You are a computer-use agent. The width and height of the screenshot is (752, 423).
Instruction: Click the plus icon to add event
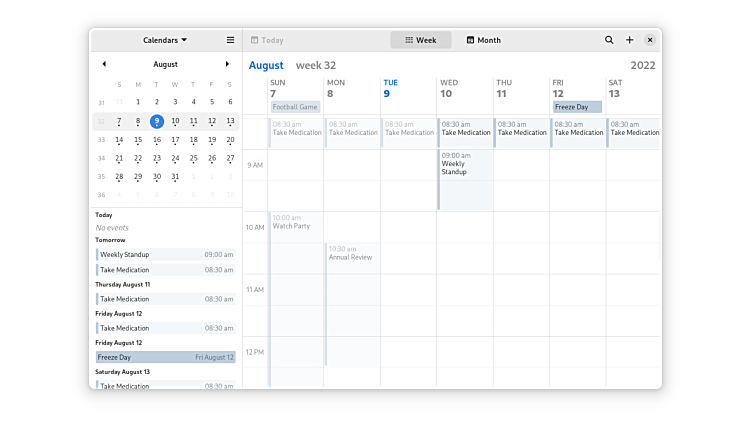coord(630,40)
